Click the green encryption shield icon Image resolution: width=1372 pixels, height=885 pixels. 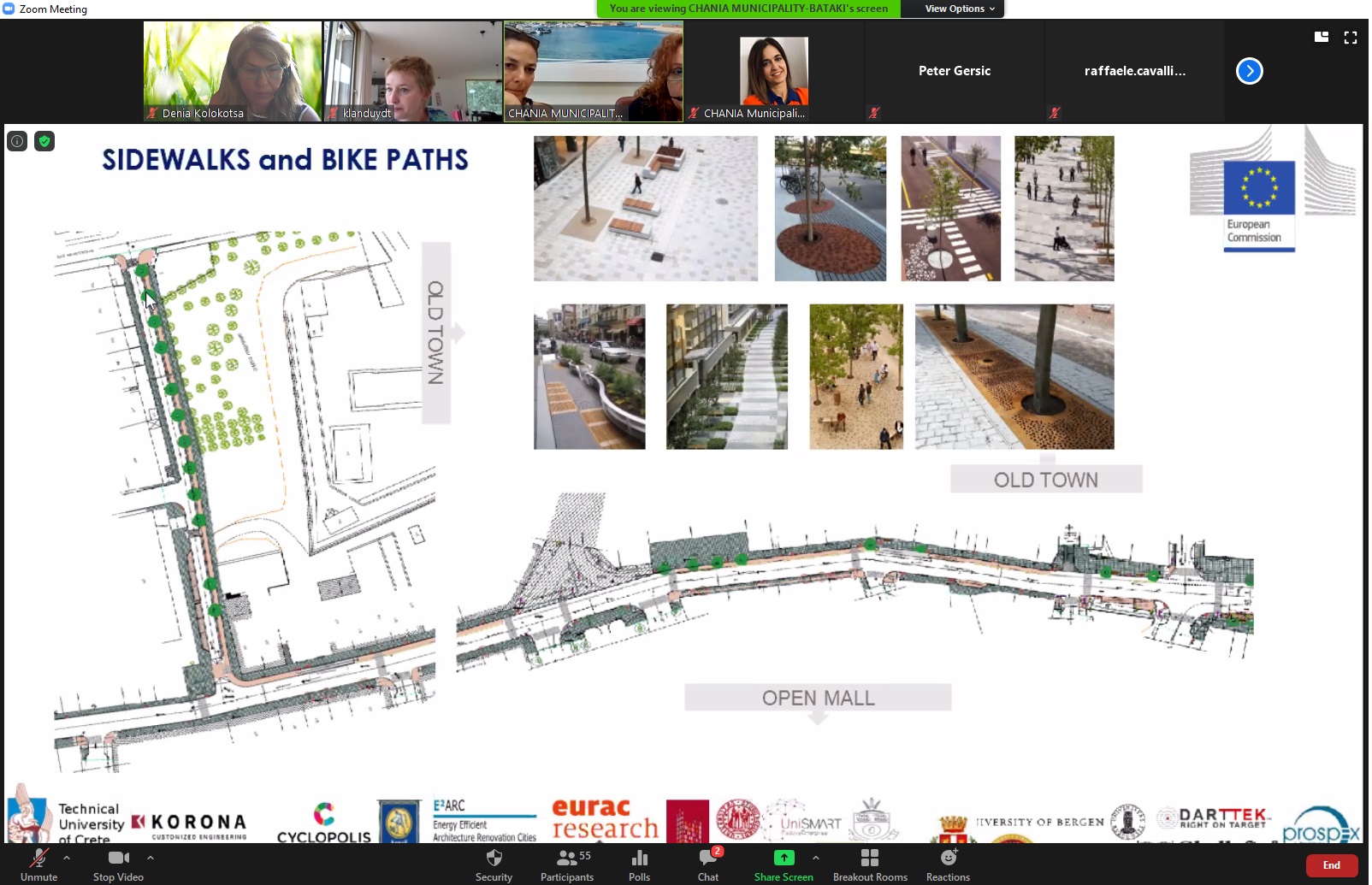coord(44,141)
